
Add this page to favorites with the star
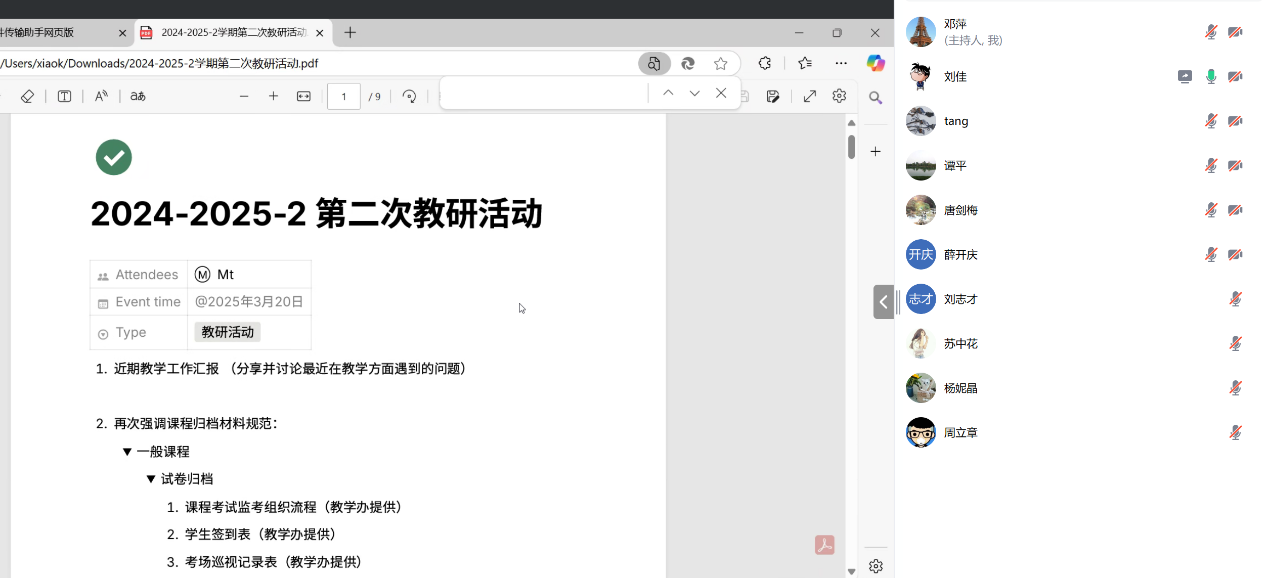(x=720, y=63)
